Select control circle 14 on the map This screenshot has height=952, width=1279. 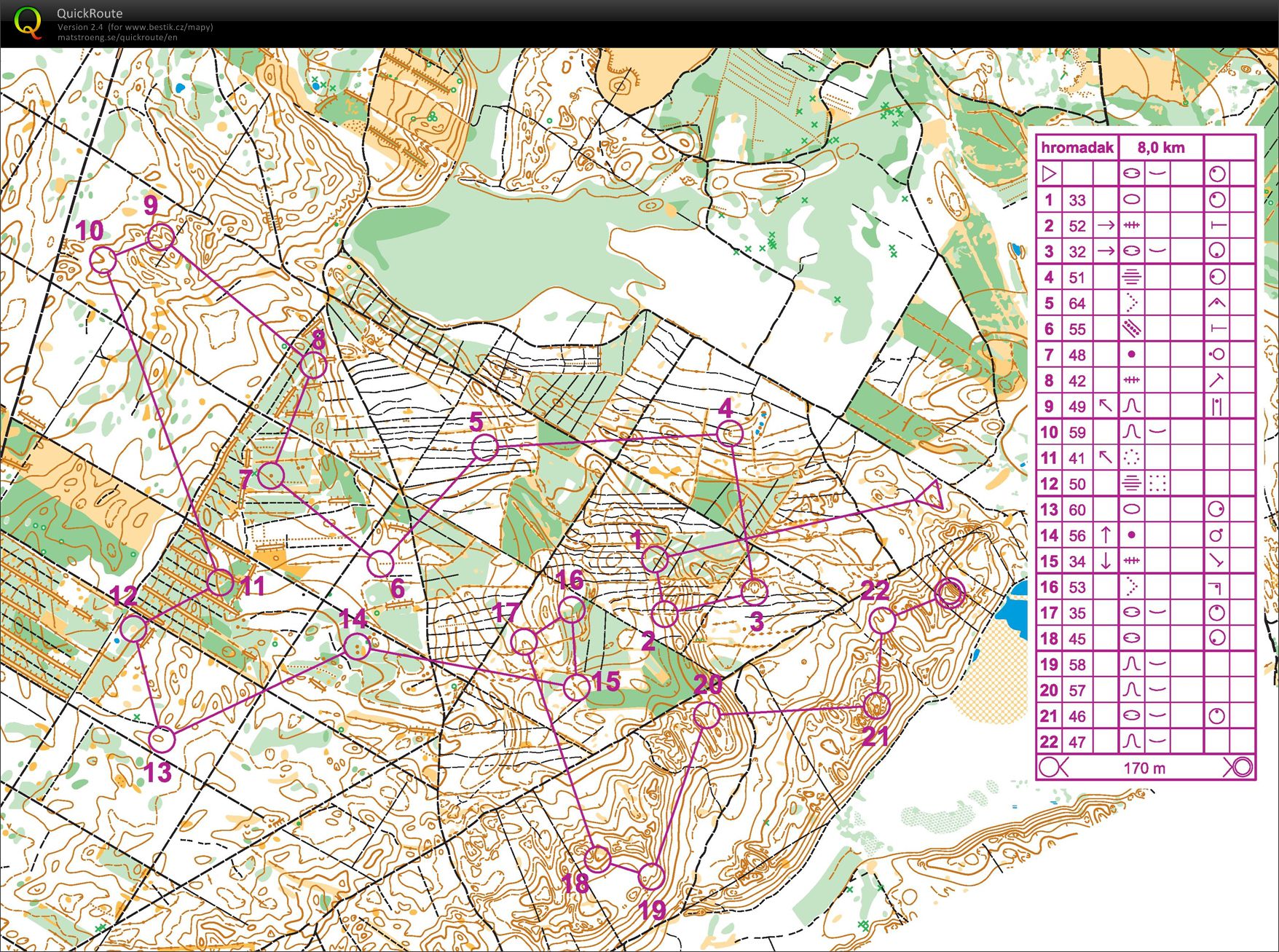356,646
